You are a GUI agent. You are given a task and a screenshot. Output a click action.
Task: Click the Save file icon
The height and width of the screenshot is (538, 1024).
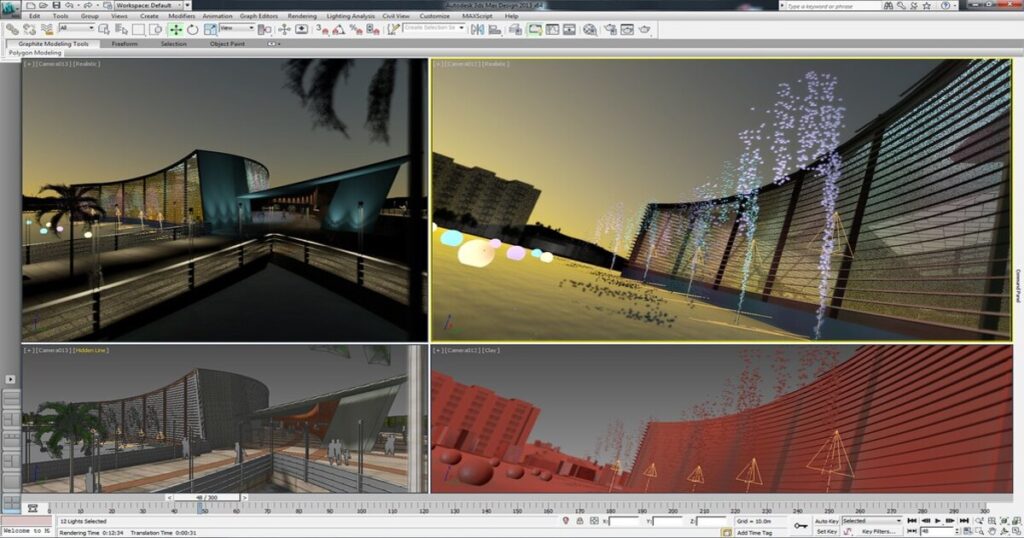click(x=56, y=5)
